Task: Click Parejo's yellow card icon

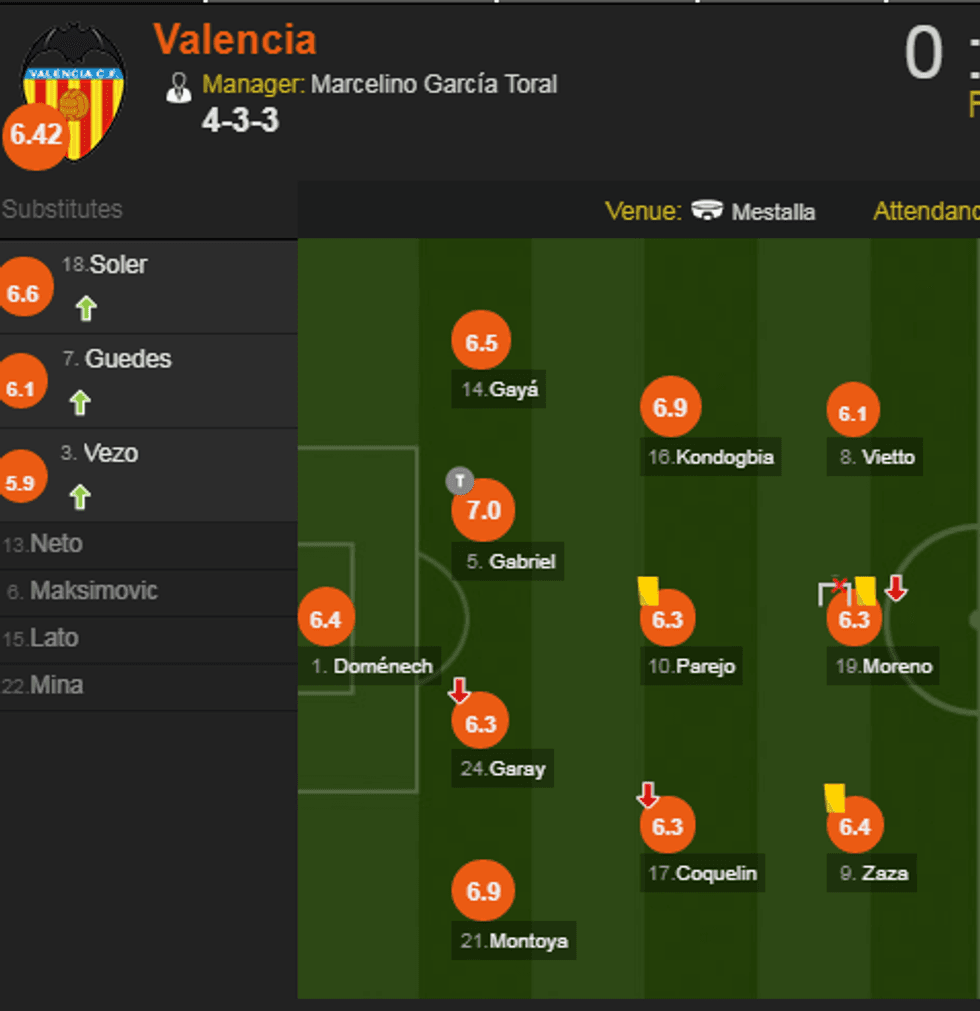Action: (x=648, y=590)
